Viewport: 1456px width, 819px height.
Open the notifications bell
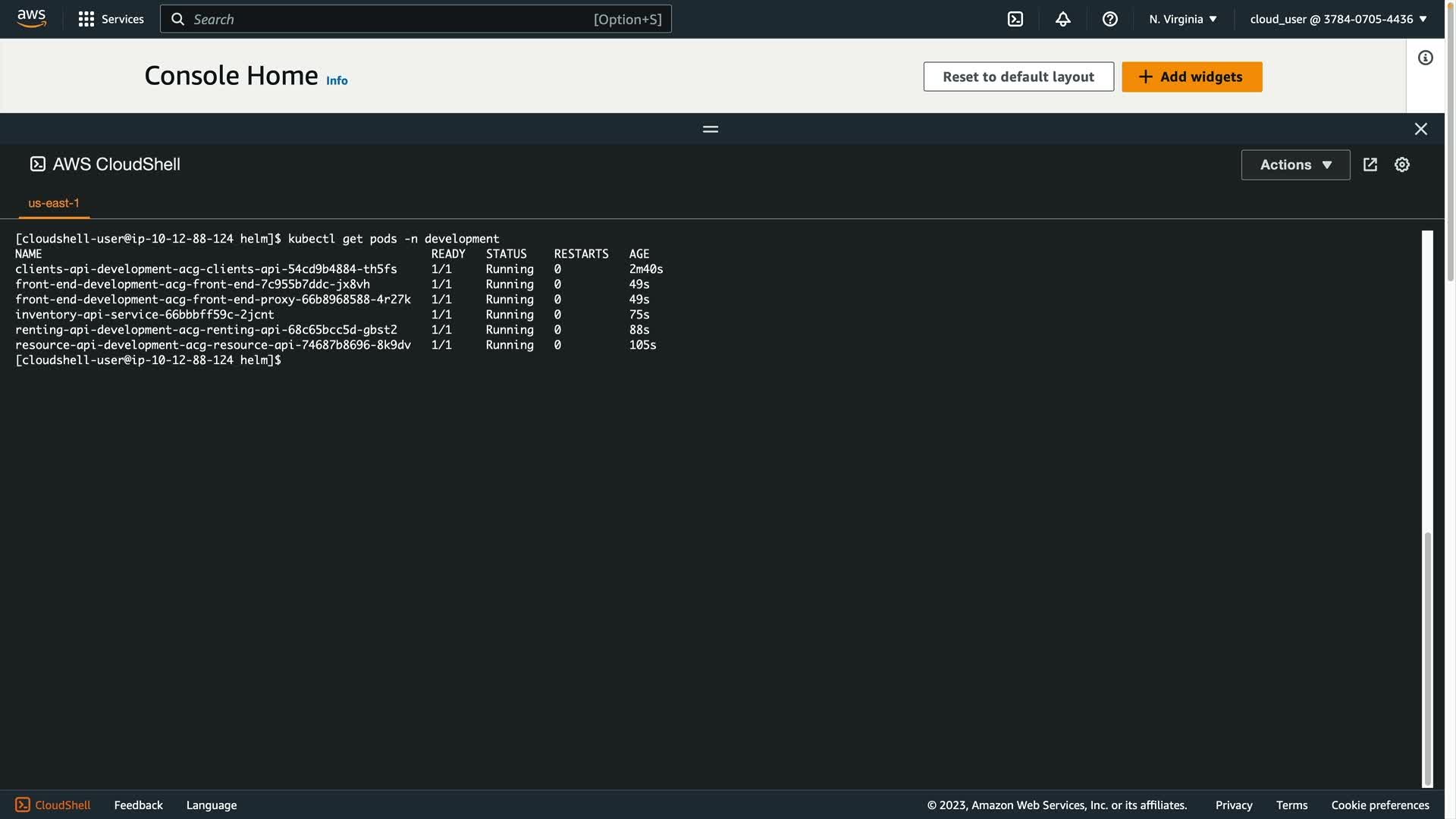1062,19
